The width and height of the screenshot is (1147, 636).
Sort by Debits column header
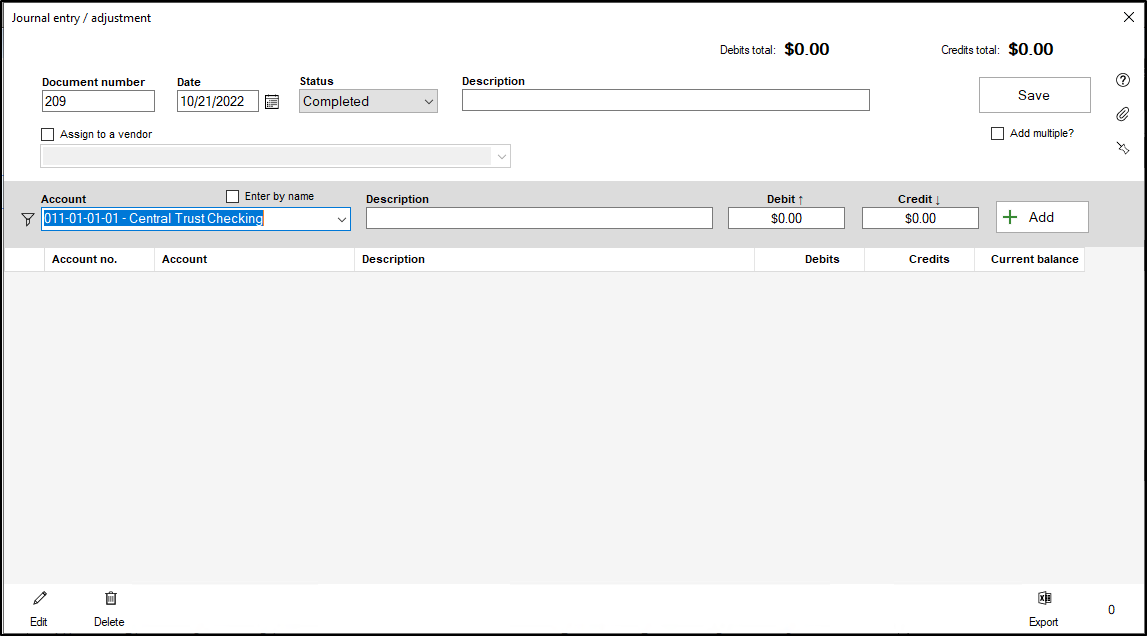click(x=810, y=259)
